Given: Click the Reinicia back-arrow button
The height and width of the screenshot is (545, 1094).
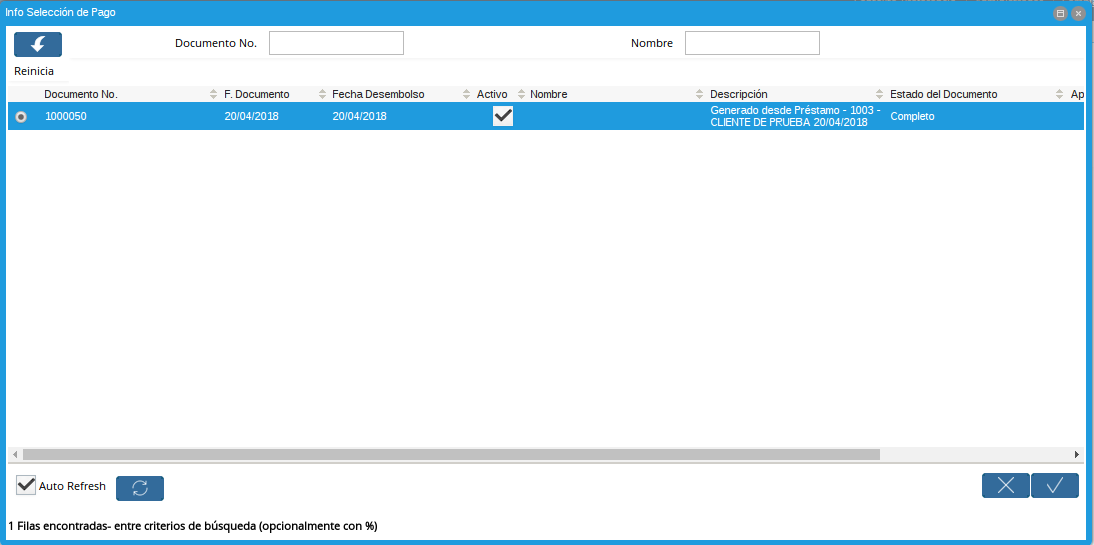Looking at the screenshot, I should point(38,45).
